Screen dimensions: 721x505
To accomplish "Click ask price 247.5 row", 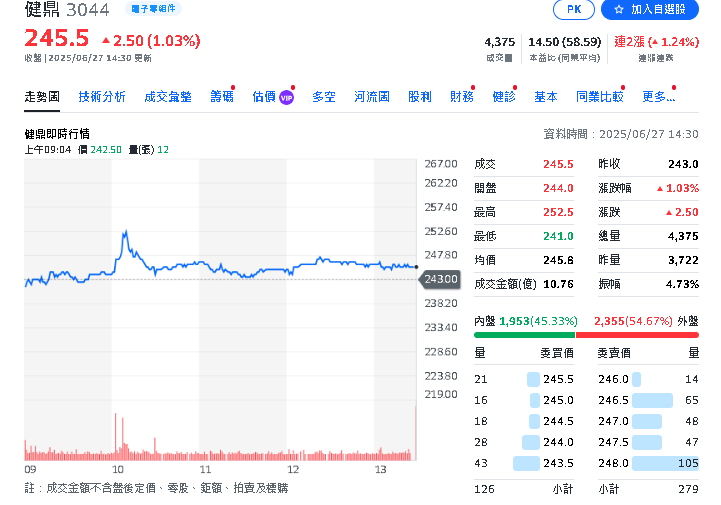I will (648, 442).
